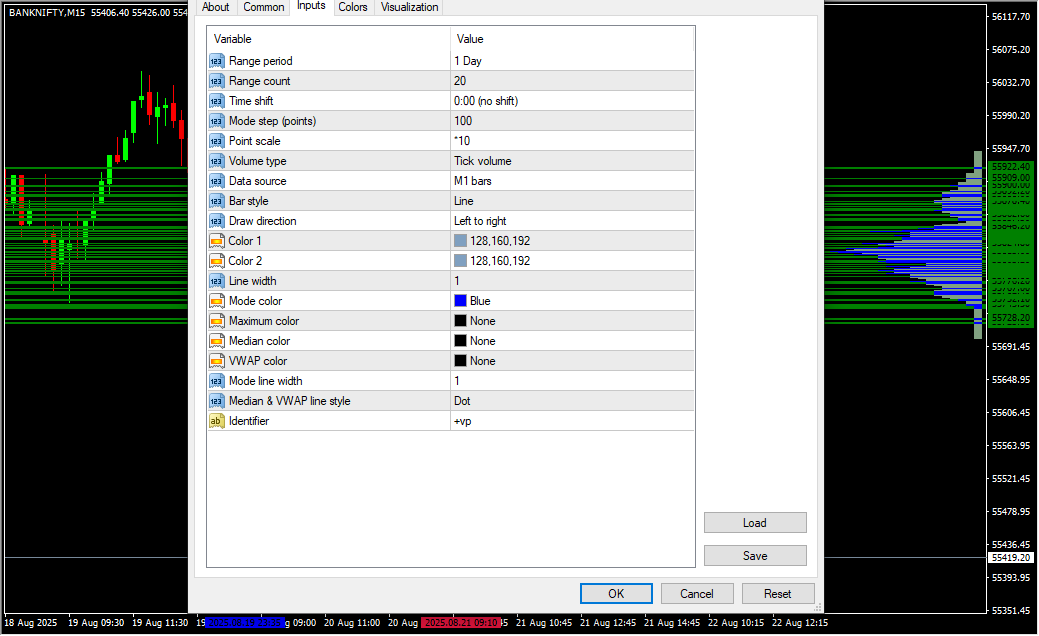Open the Data source M1 bars value

(x=571, y=181)
